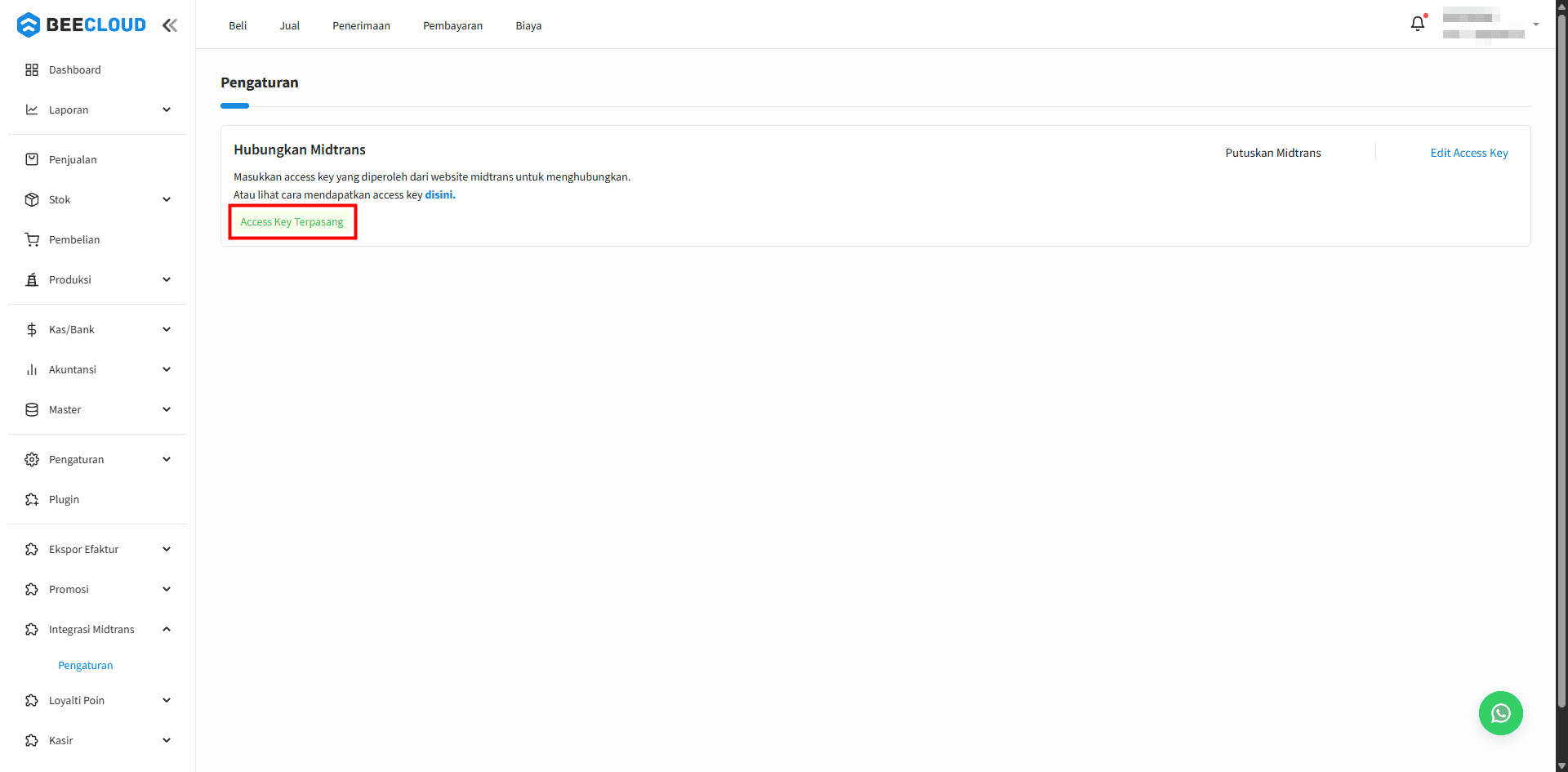Collapse the sidebar with double-chevron icon
The width and height of the screenshot is (1568, 772).
(170, 25)
